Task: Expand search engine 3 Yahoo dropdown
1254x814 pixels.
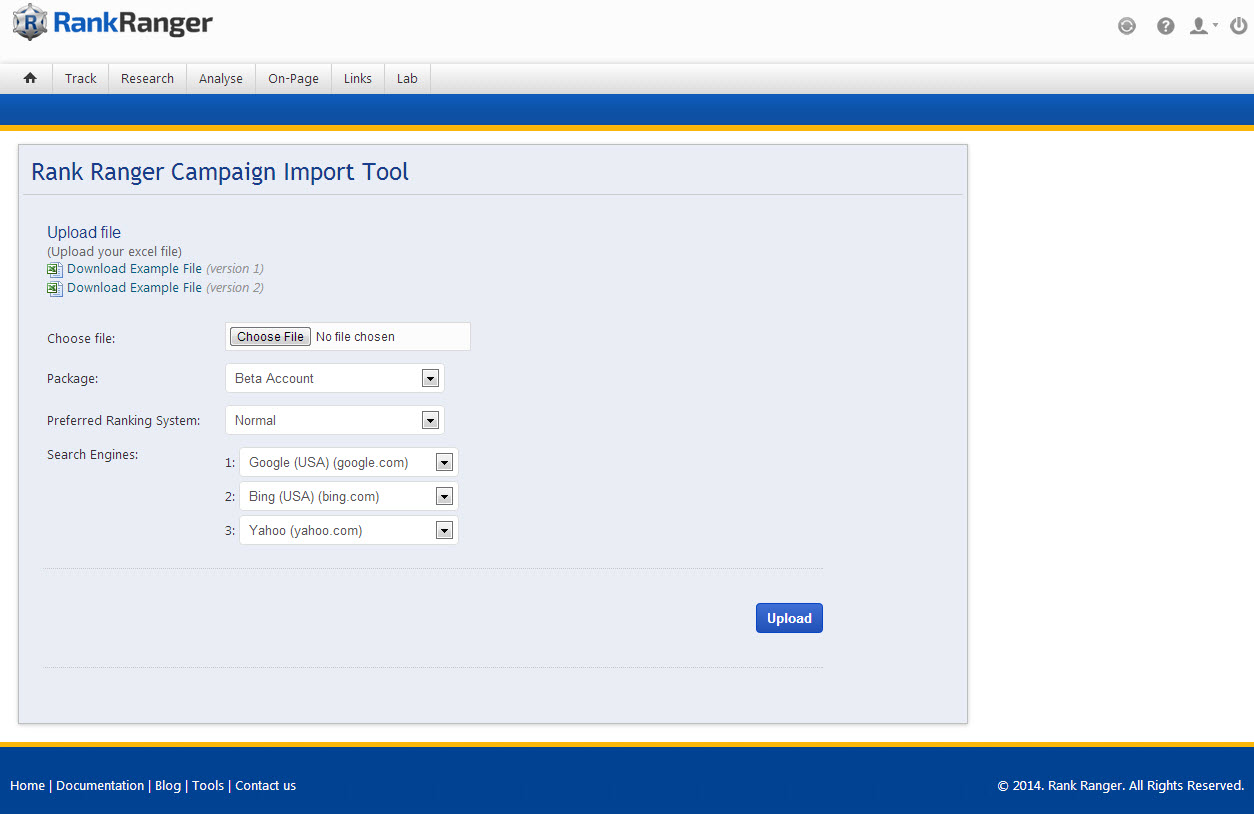Action: (348, 530)
